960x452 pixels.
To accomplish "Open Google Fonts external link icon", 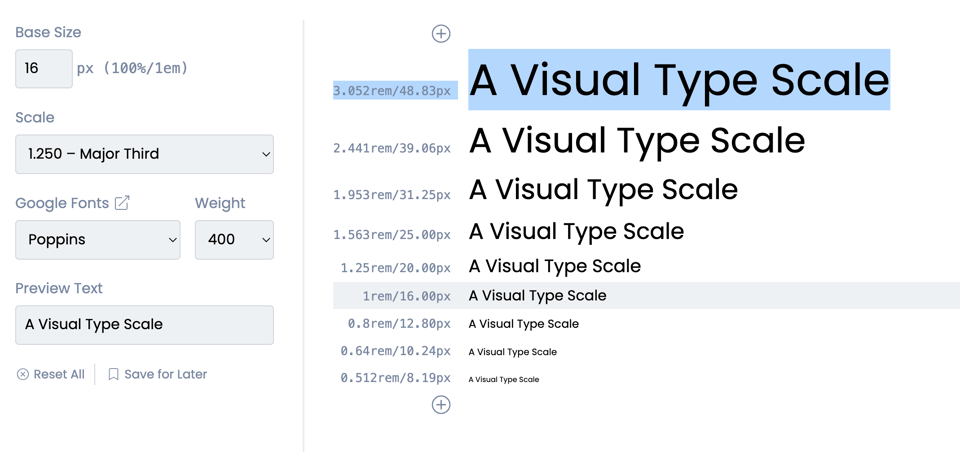I will pos(122,203).
